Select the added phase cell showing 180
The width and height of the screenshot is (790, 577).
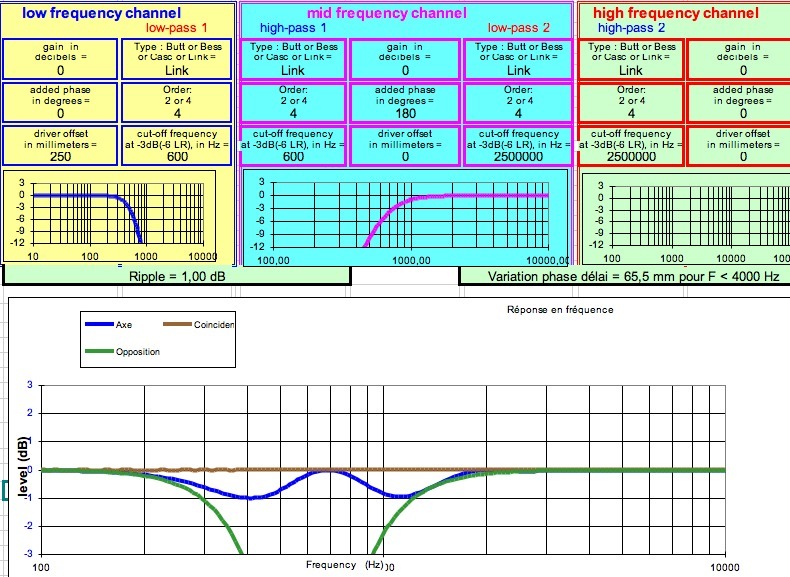click(405, 102)
